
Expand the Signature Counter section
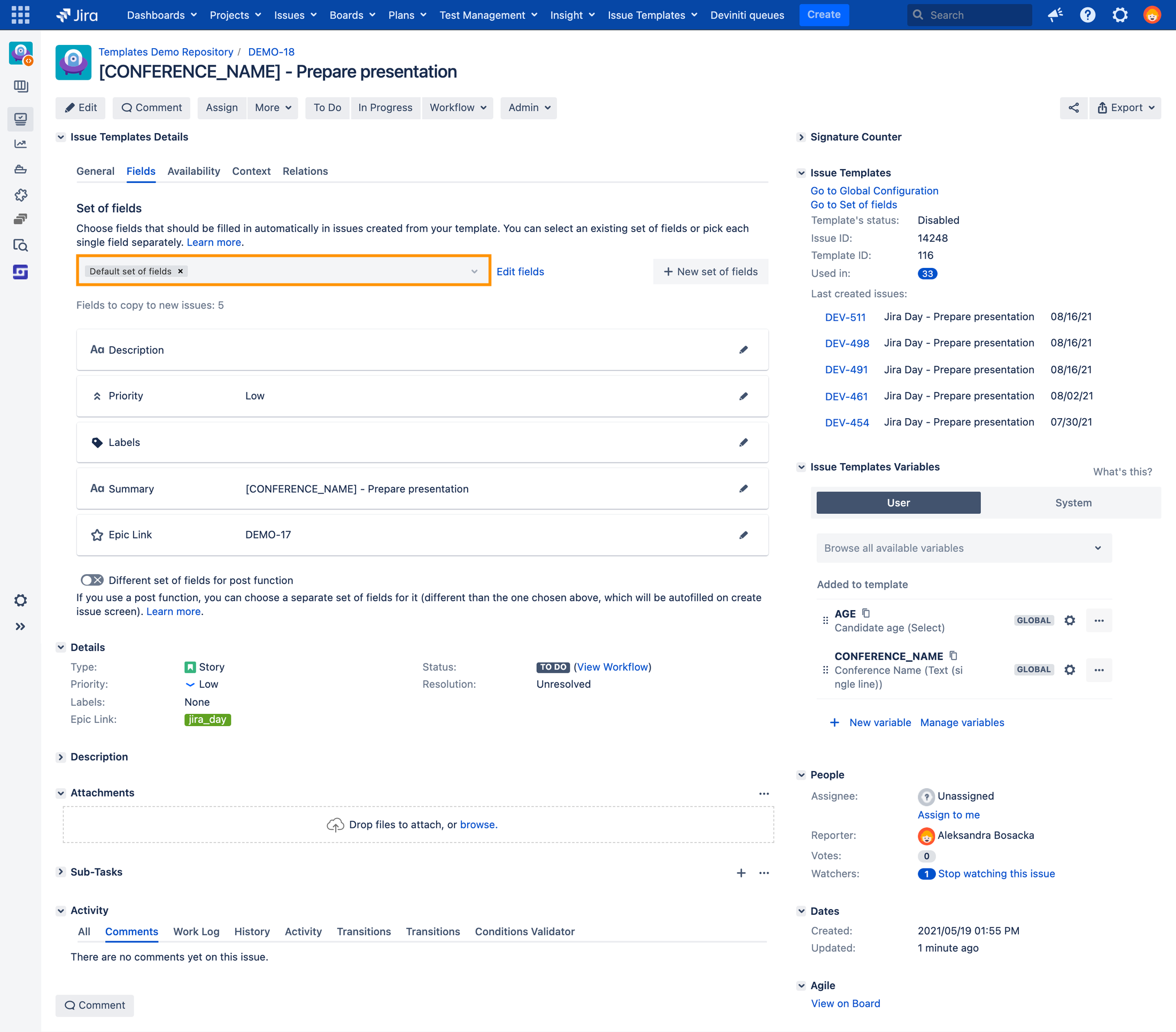click(801, 137)
